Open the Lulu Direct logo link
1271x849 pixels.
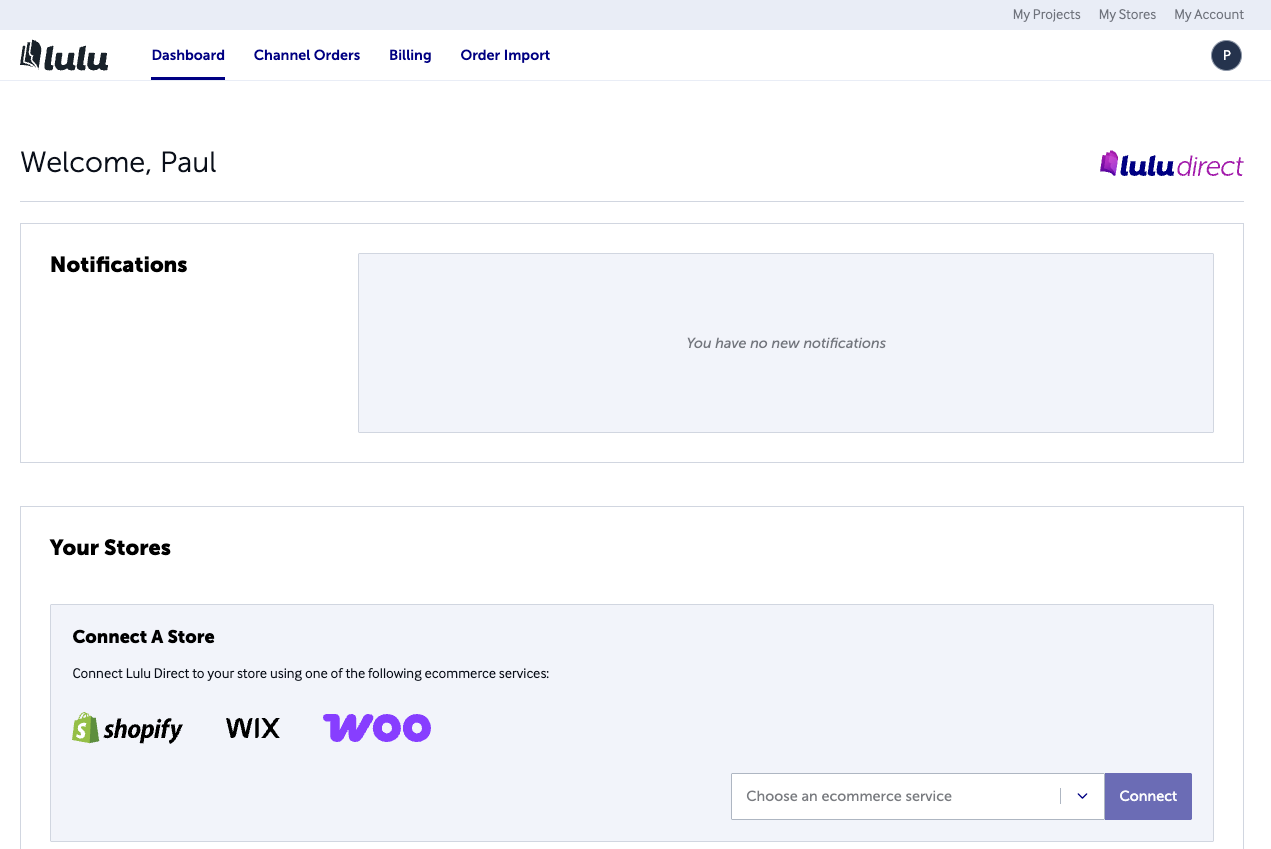pos(1171,163)
